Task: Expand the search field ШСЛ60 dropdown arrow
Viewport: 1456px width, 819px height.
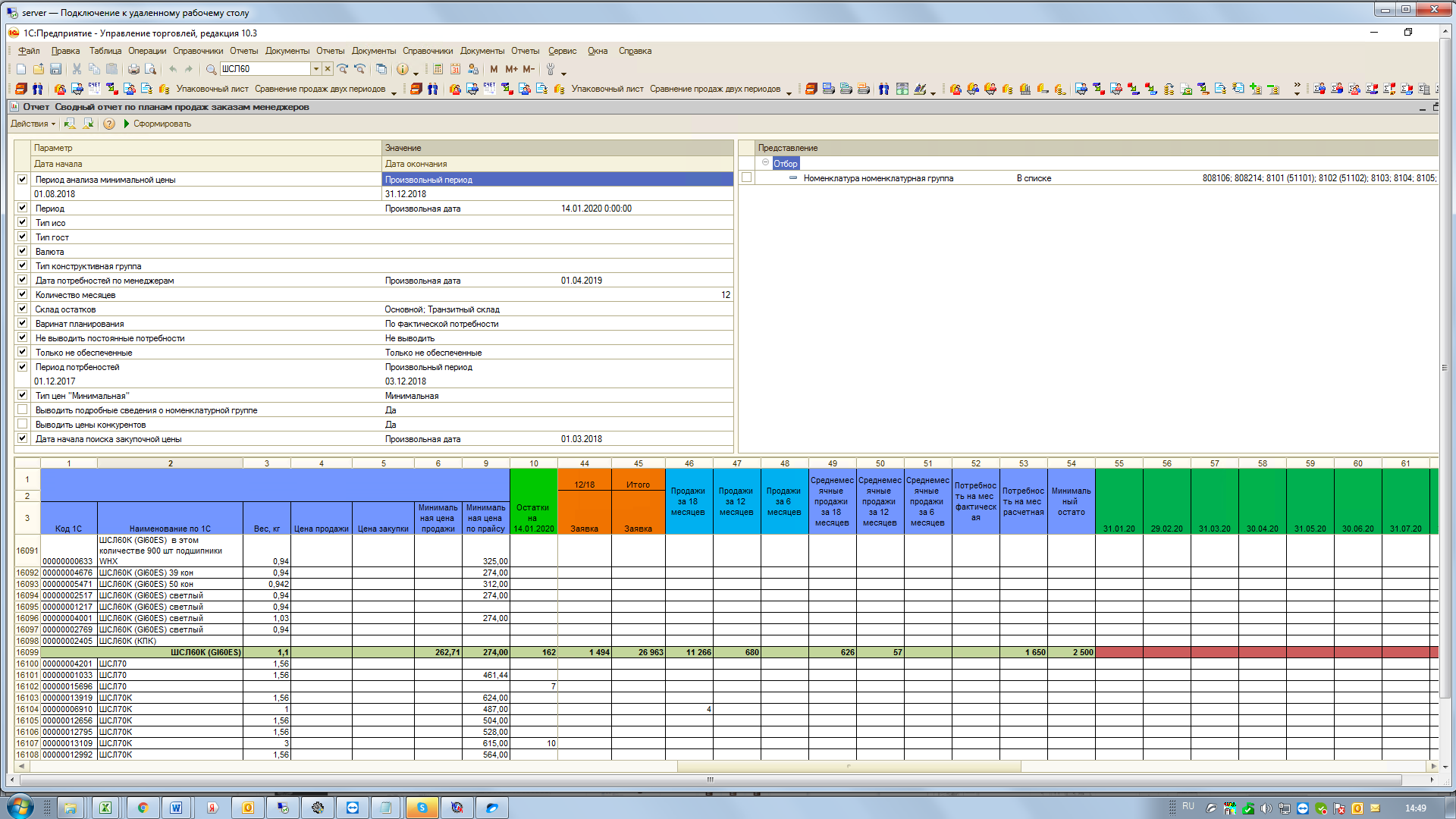Action: (x=316, y=69)
